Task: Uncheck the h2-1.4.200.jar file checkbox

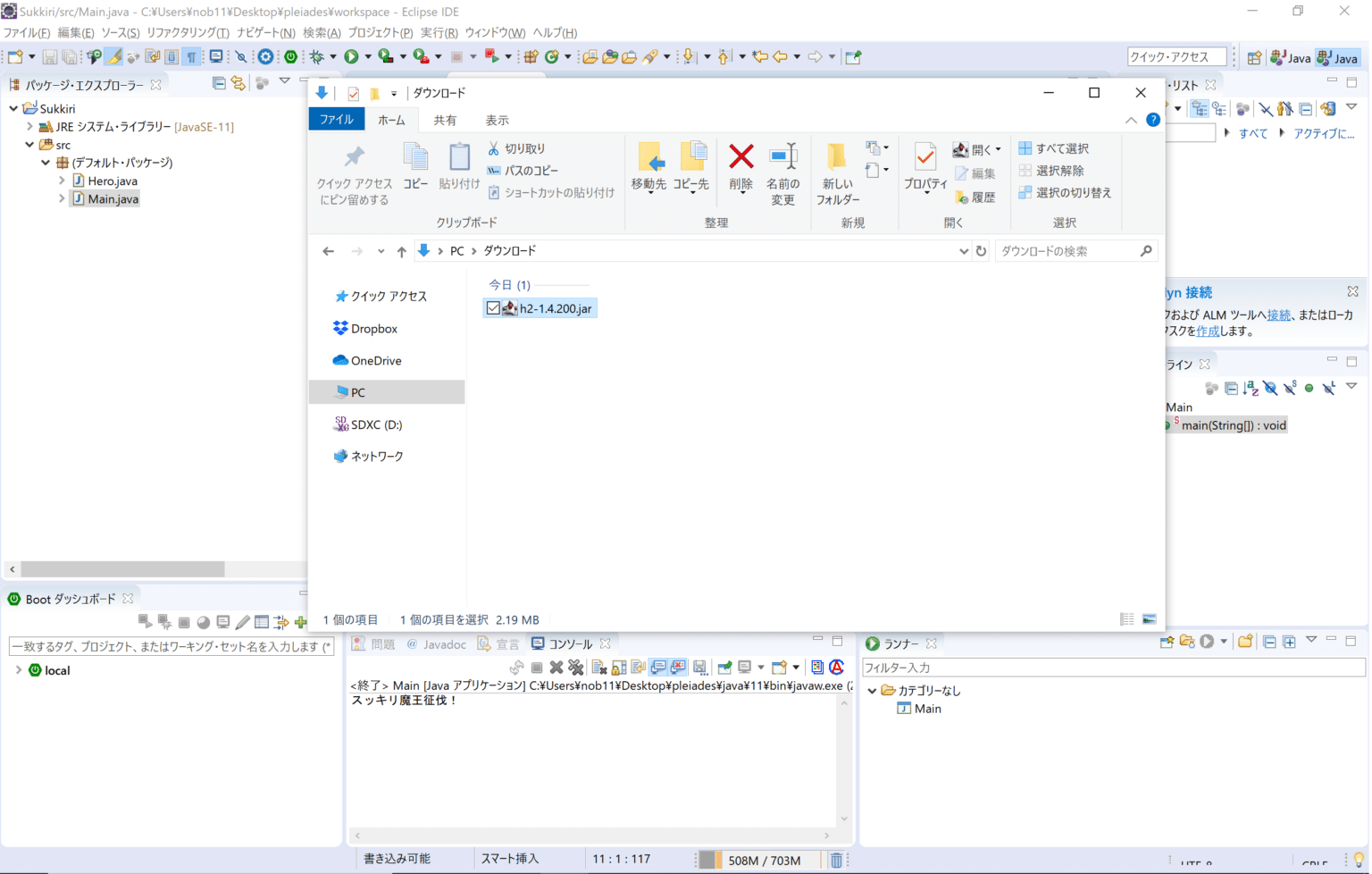Action: pyautogui.click(x=494, y=307)
